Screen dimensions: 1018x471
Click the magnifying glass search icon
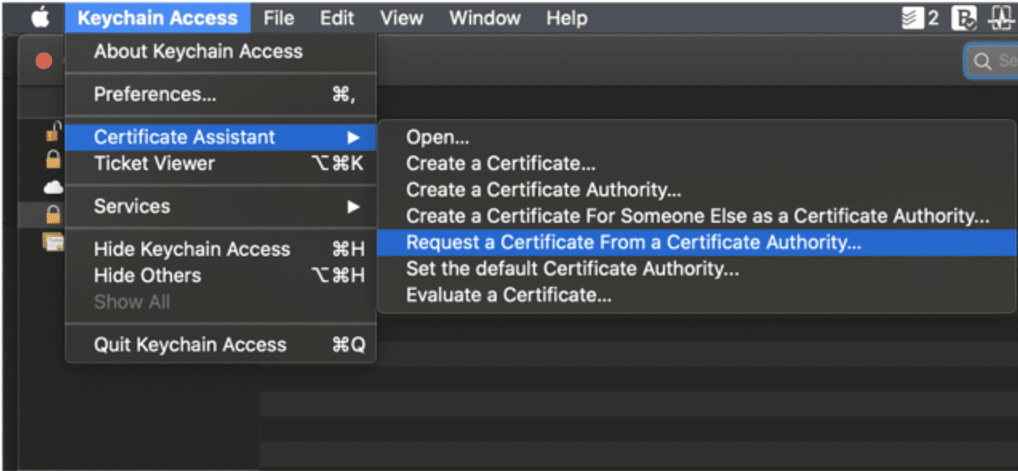click(x=983, y=61)
